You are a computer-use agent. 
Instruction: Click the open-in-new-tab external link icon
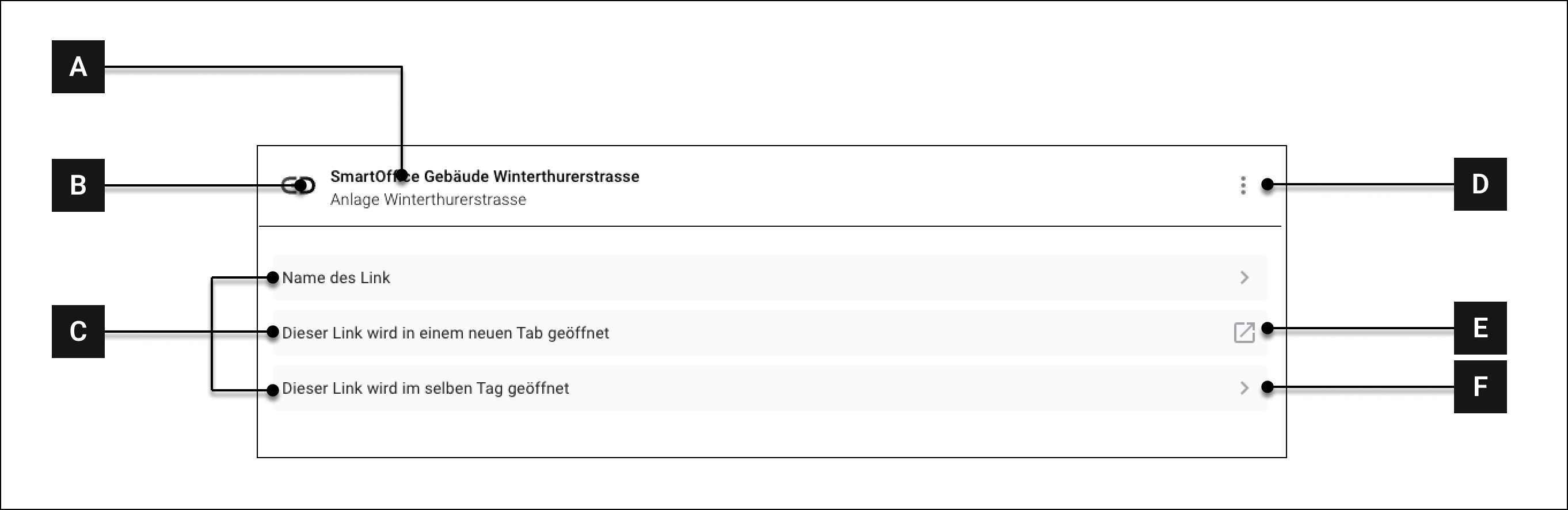point(1244,333)
